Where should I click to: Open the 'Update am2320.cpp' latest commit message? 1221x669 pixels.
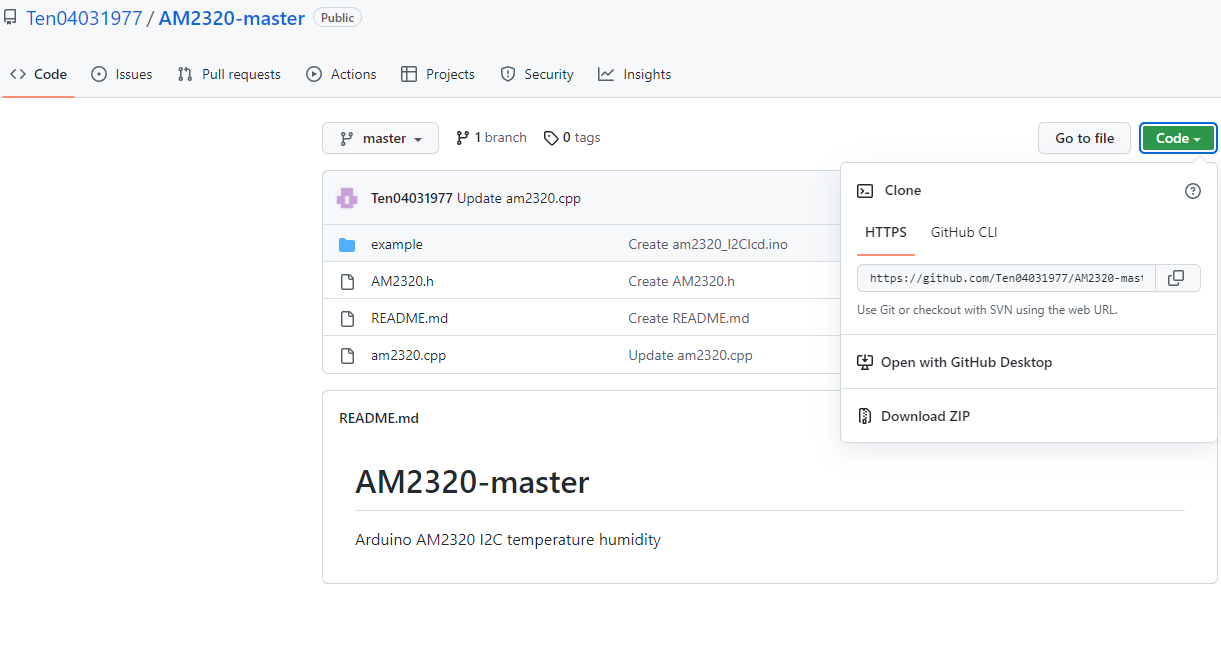[x=519, y=198]
